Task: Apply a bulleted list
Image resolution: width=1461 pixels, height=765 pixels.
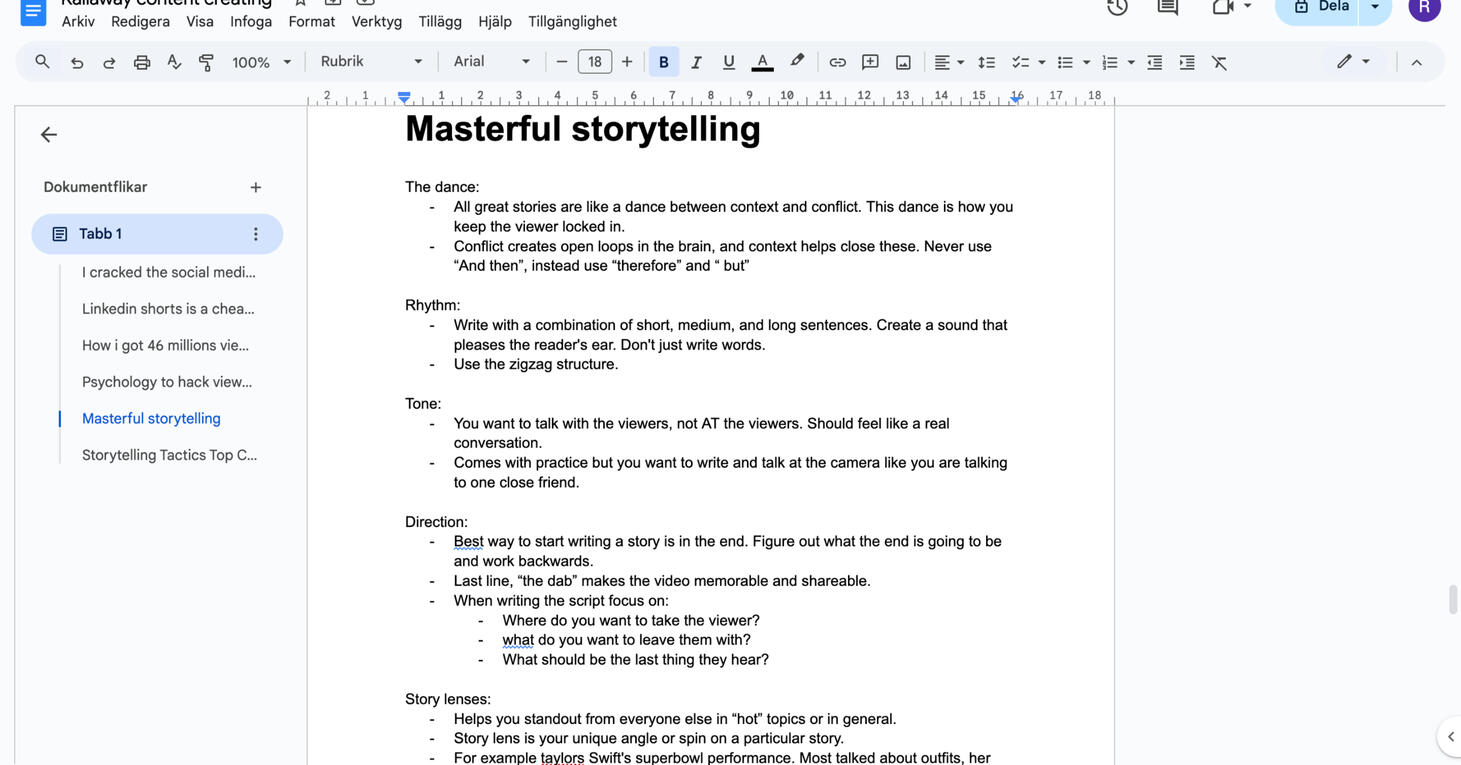Action: [1065, 62]
